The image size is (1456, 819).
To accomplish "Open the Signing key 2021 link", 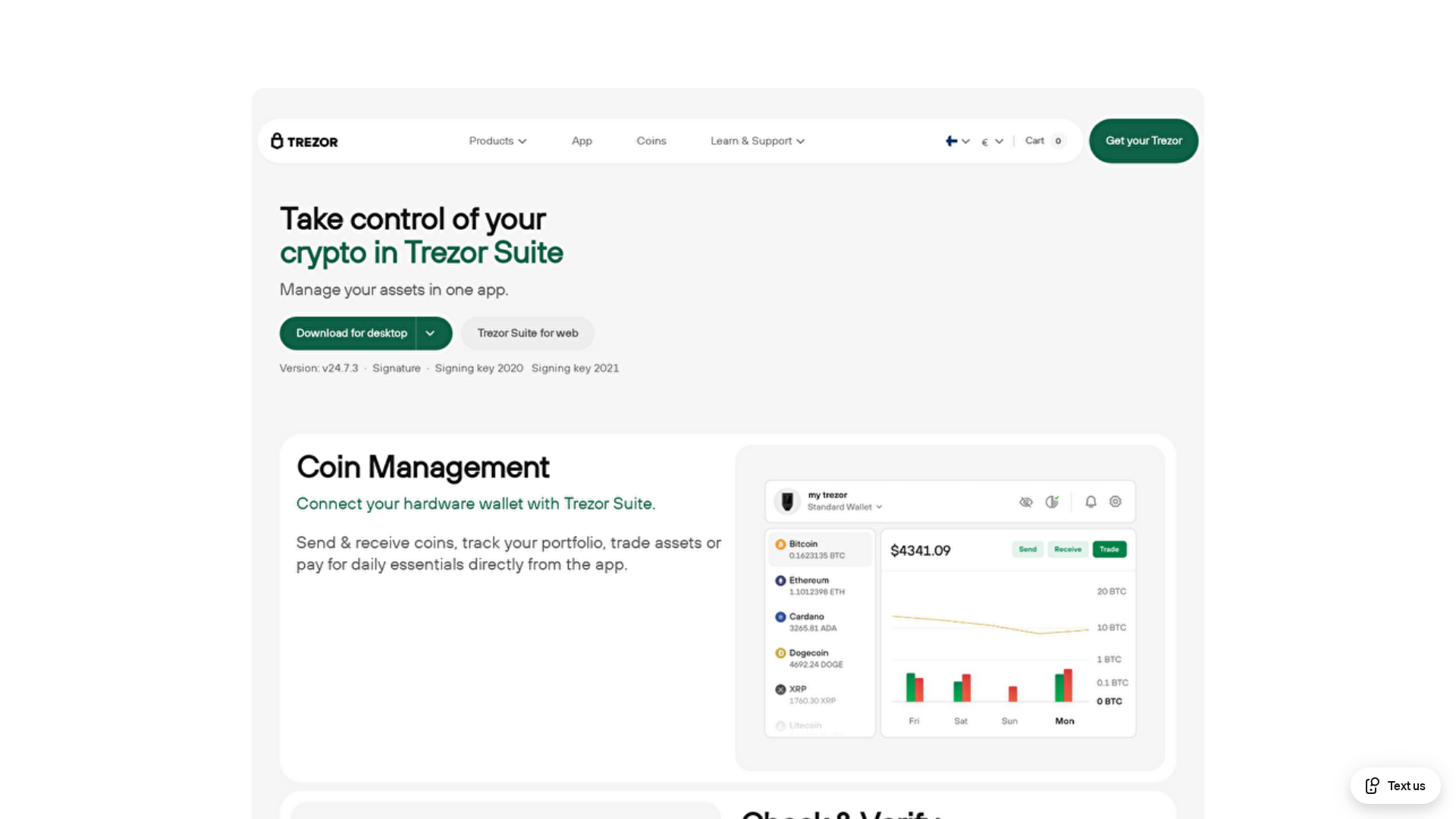I will (x=575, y=368).
